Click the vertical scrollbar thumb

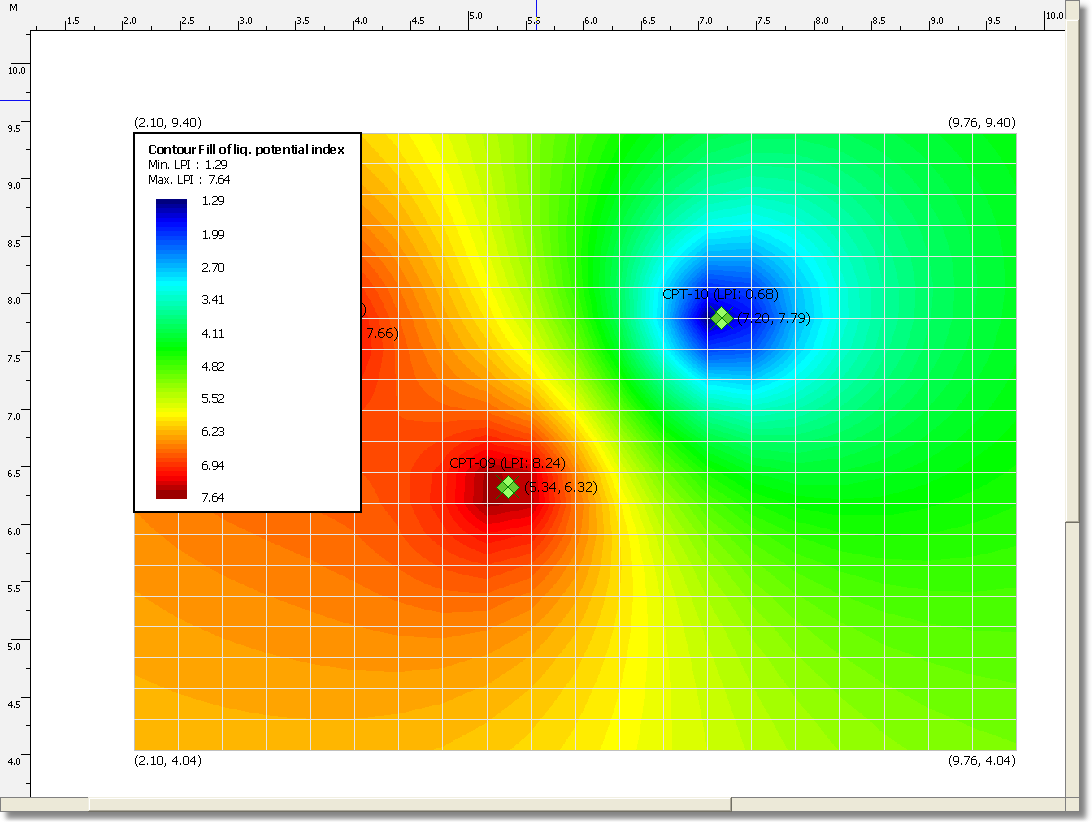point(1070,270)
